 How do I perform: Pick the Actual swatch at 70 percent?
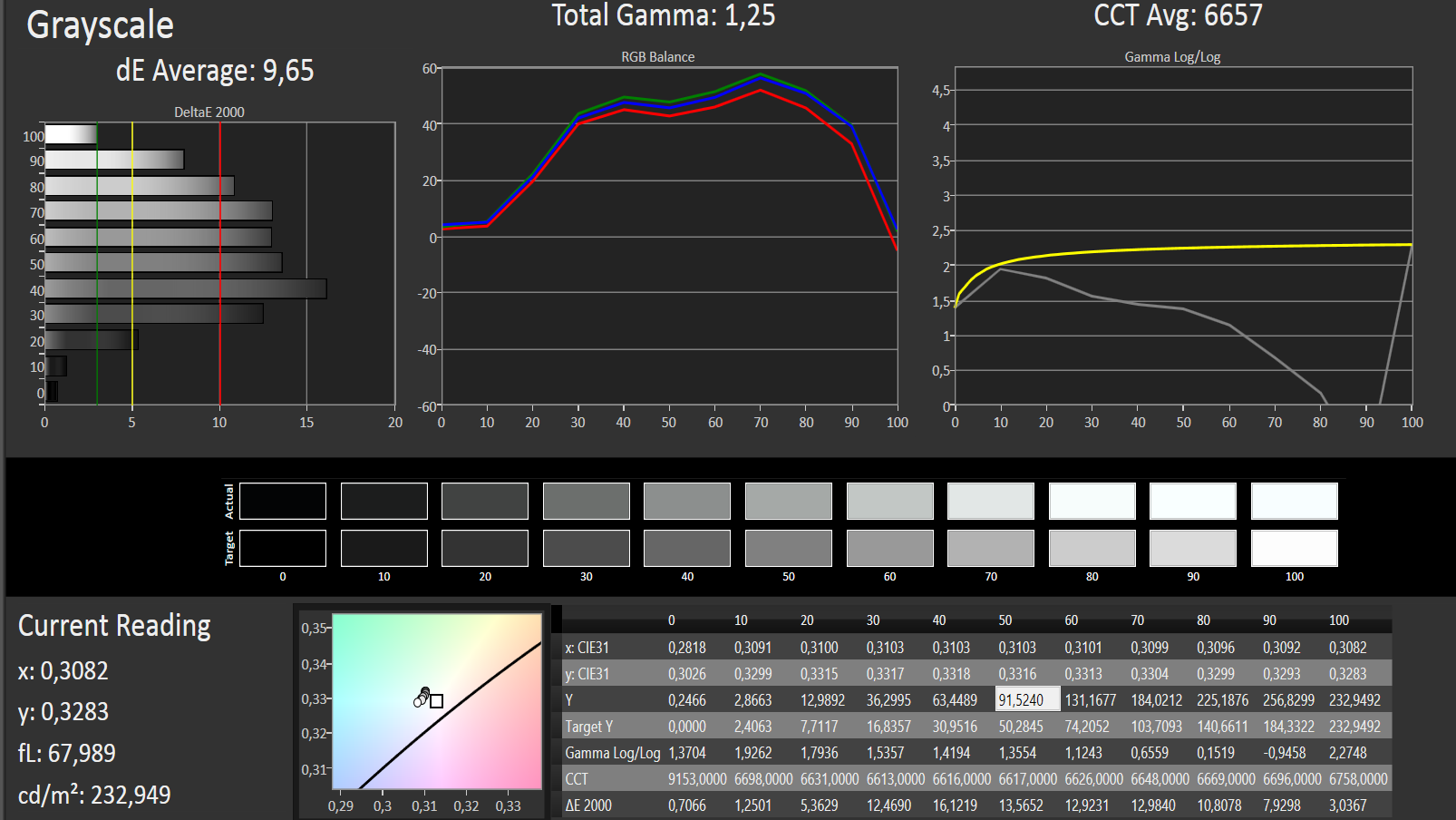coord(991,501)
